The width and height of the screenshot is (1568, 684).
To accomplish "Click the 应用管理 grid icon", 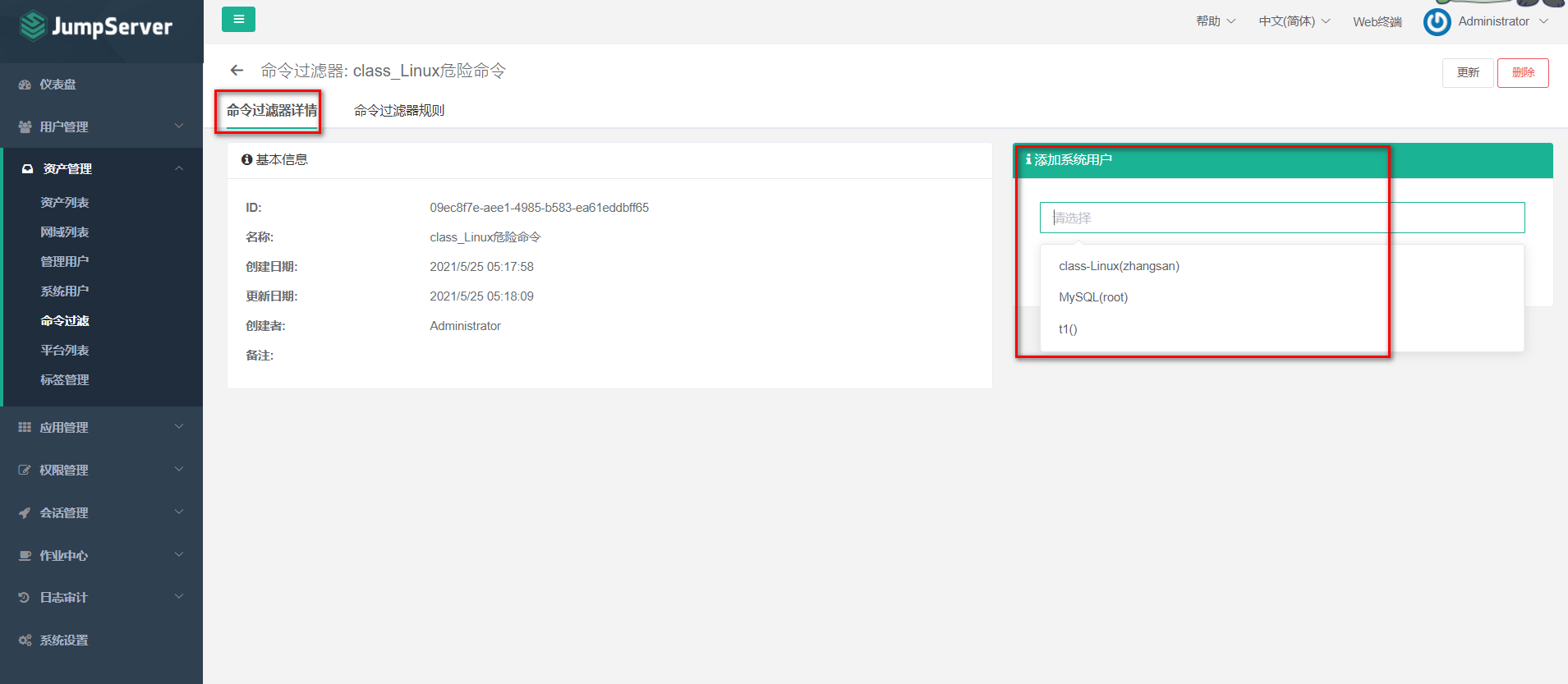I will pyautogui.click(x=25, y=428).
